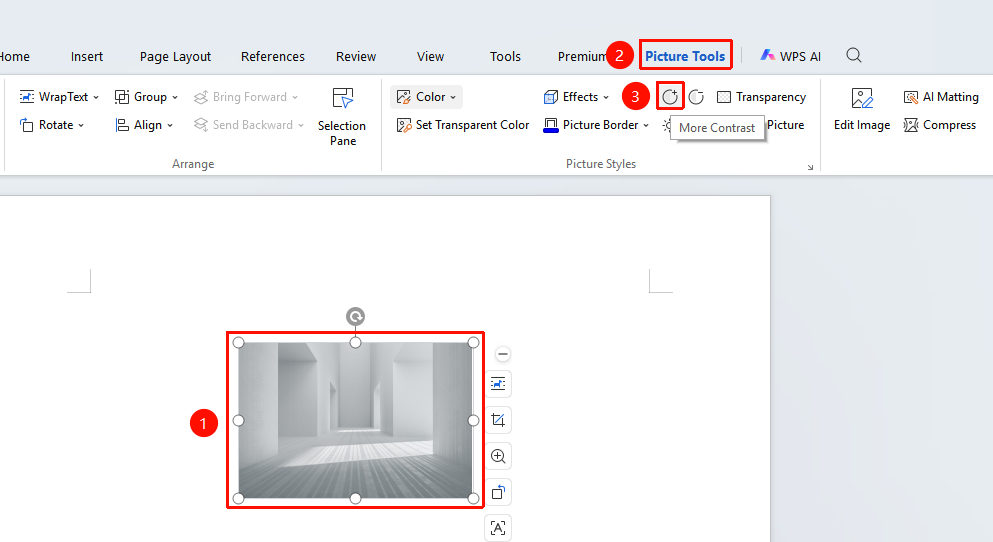Open the Review tab
The height and width of the screenshot is (542, 993).
click(x=356, y=56)
